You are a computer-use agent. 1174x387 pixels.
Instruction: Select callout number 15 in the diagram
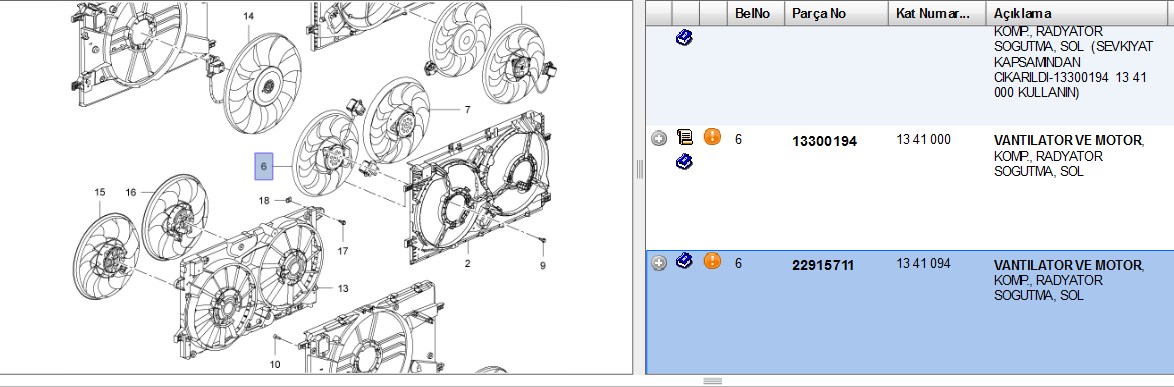tap(100, 192)
